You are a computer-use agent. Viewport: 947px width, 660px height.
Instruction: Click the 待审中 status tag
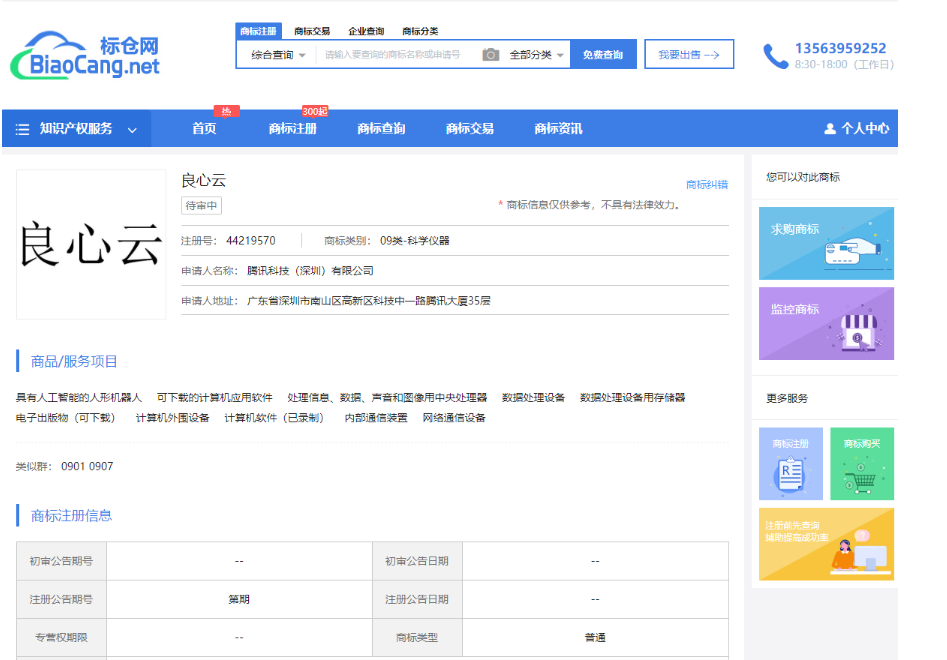(201, 206)
